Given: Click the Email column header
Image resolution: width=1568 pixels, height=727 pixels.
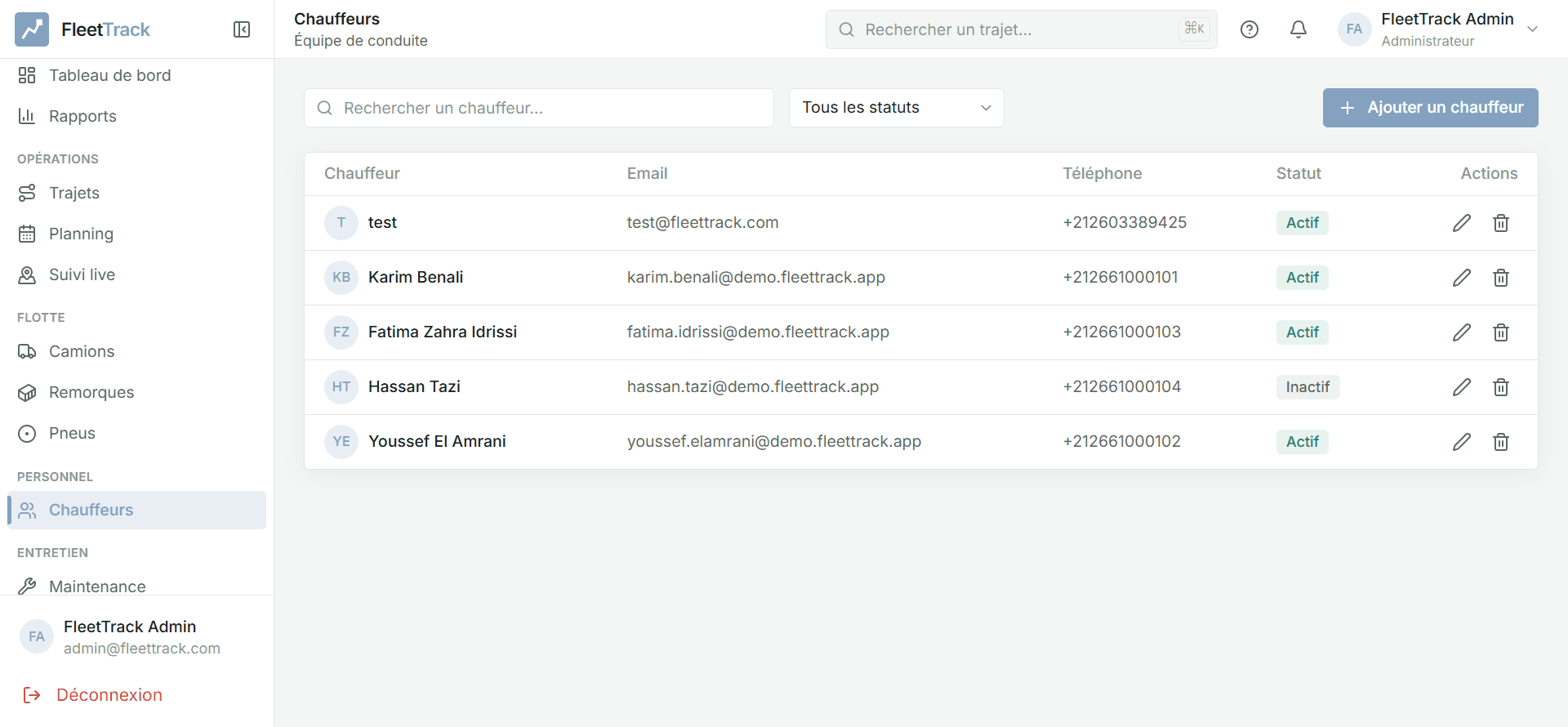Looking at the screenshot, I should pyautogui.click(x=647, y=173).
